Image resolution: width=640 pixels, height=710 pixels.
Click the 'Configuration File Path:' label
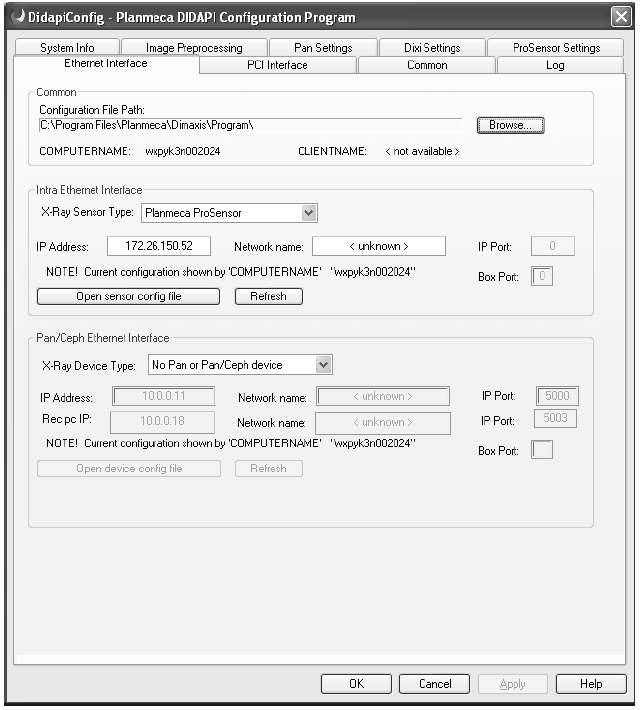92,110
